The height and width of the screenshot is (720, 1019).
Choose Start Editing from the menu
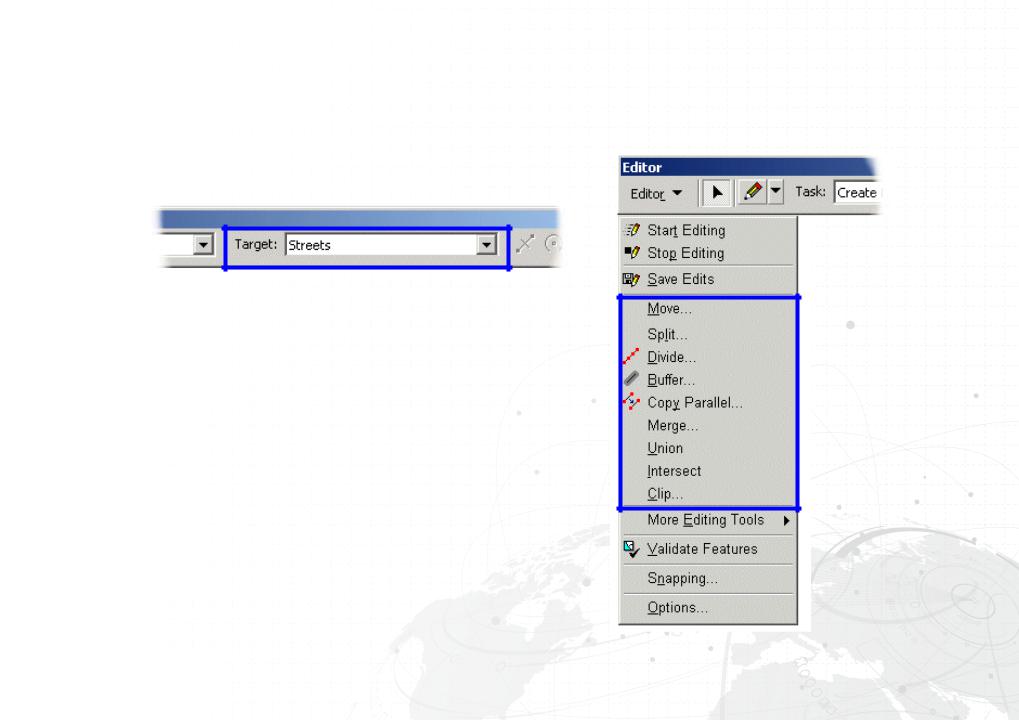(708, 230)
